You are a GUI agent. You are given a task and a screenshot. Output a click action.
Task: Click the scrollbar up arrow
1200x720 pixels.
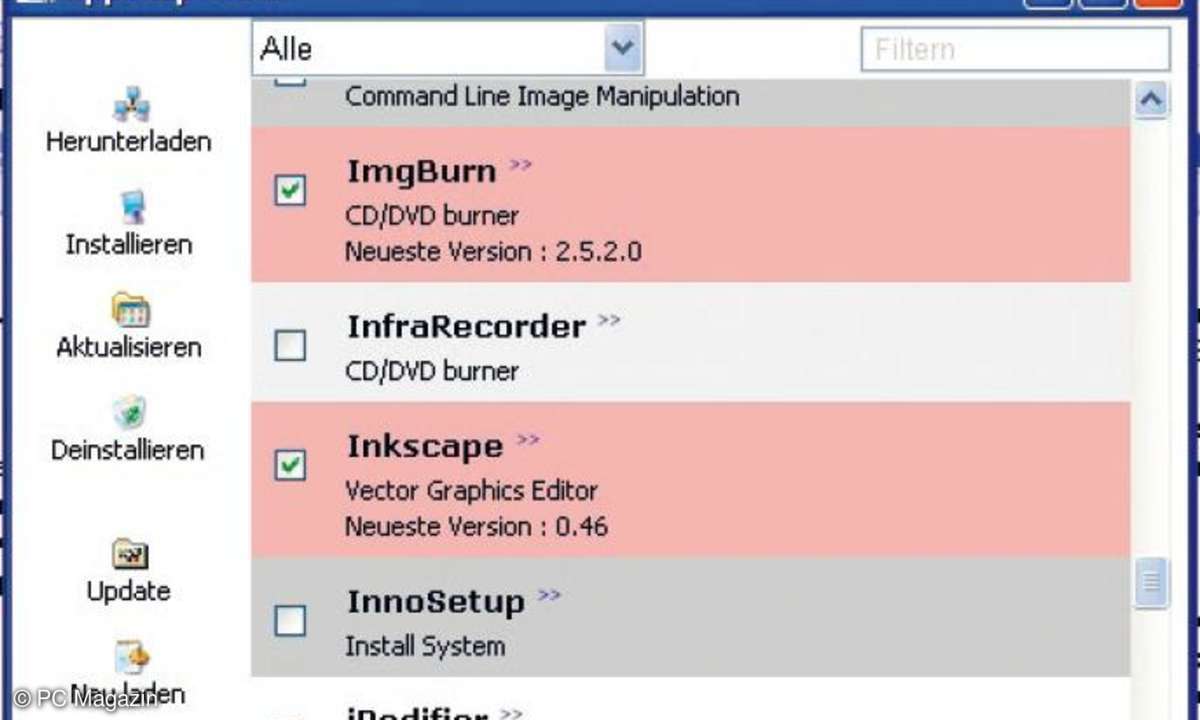tap(1152, 100)
